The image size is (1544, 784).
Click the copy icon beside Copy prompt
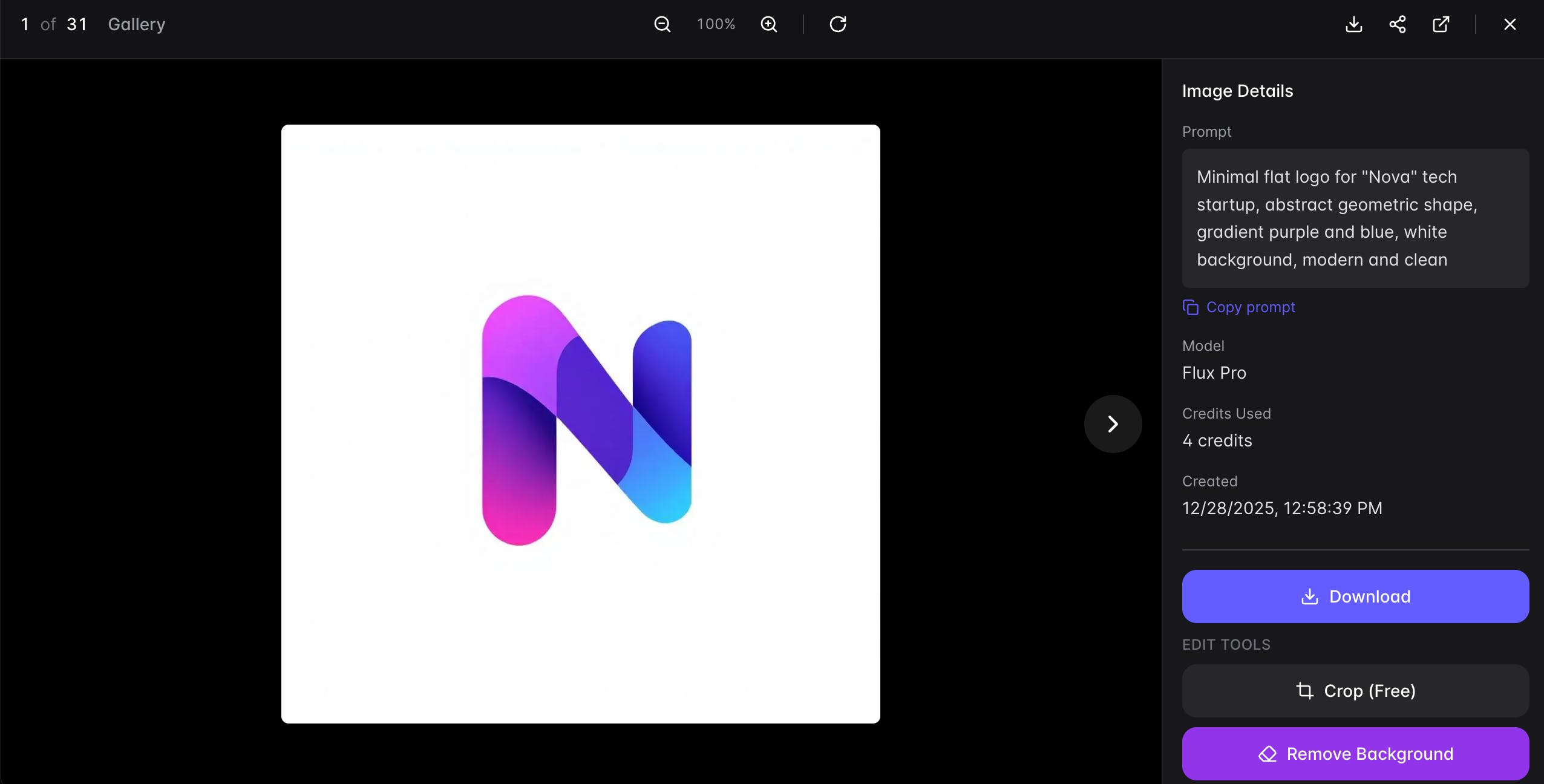[x=1190, y=307]
